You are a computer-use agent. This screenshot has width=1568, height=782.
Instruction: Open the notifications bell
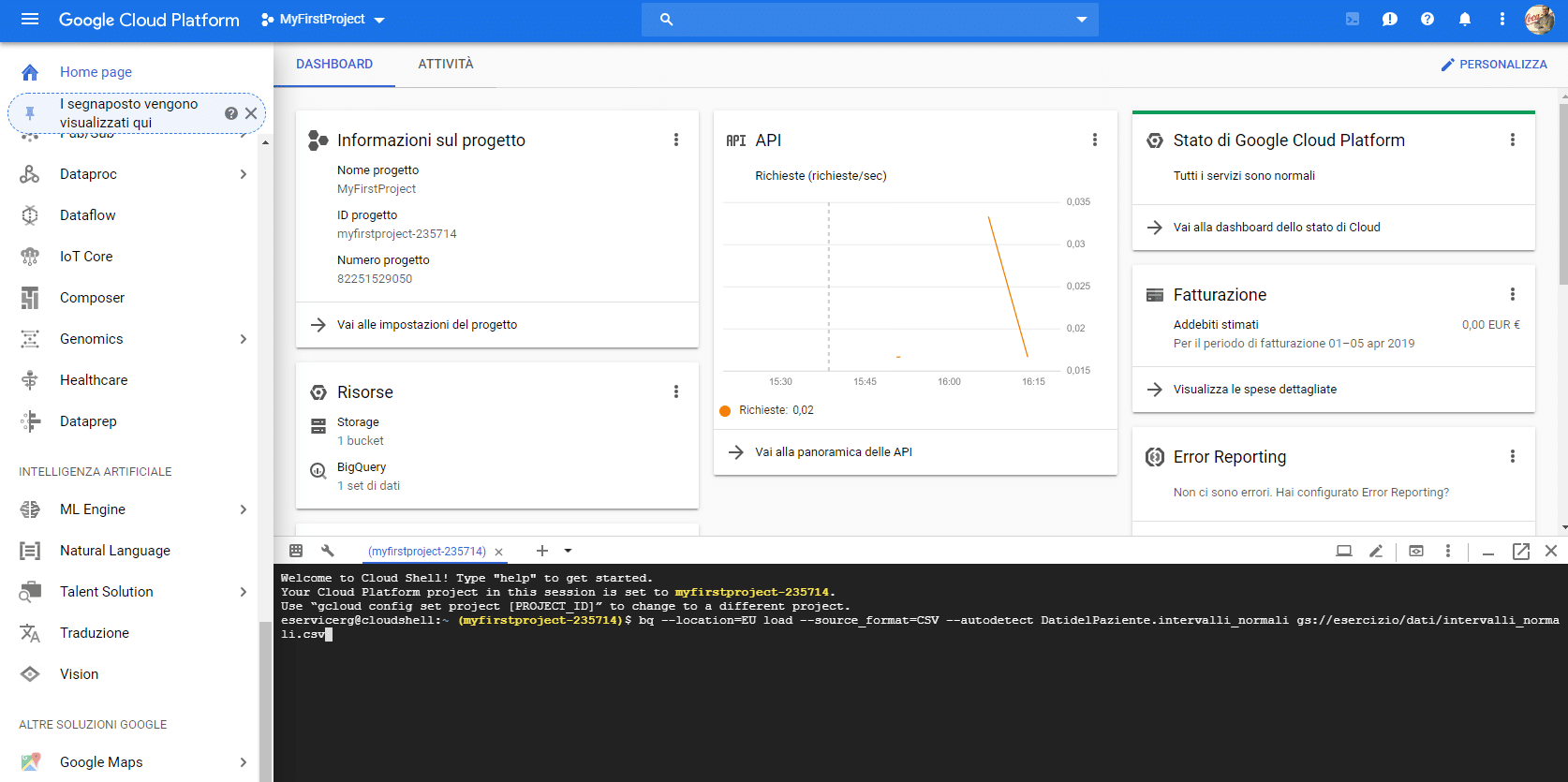(1465, 19)
